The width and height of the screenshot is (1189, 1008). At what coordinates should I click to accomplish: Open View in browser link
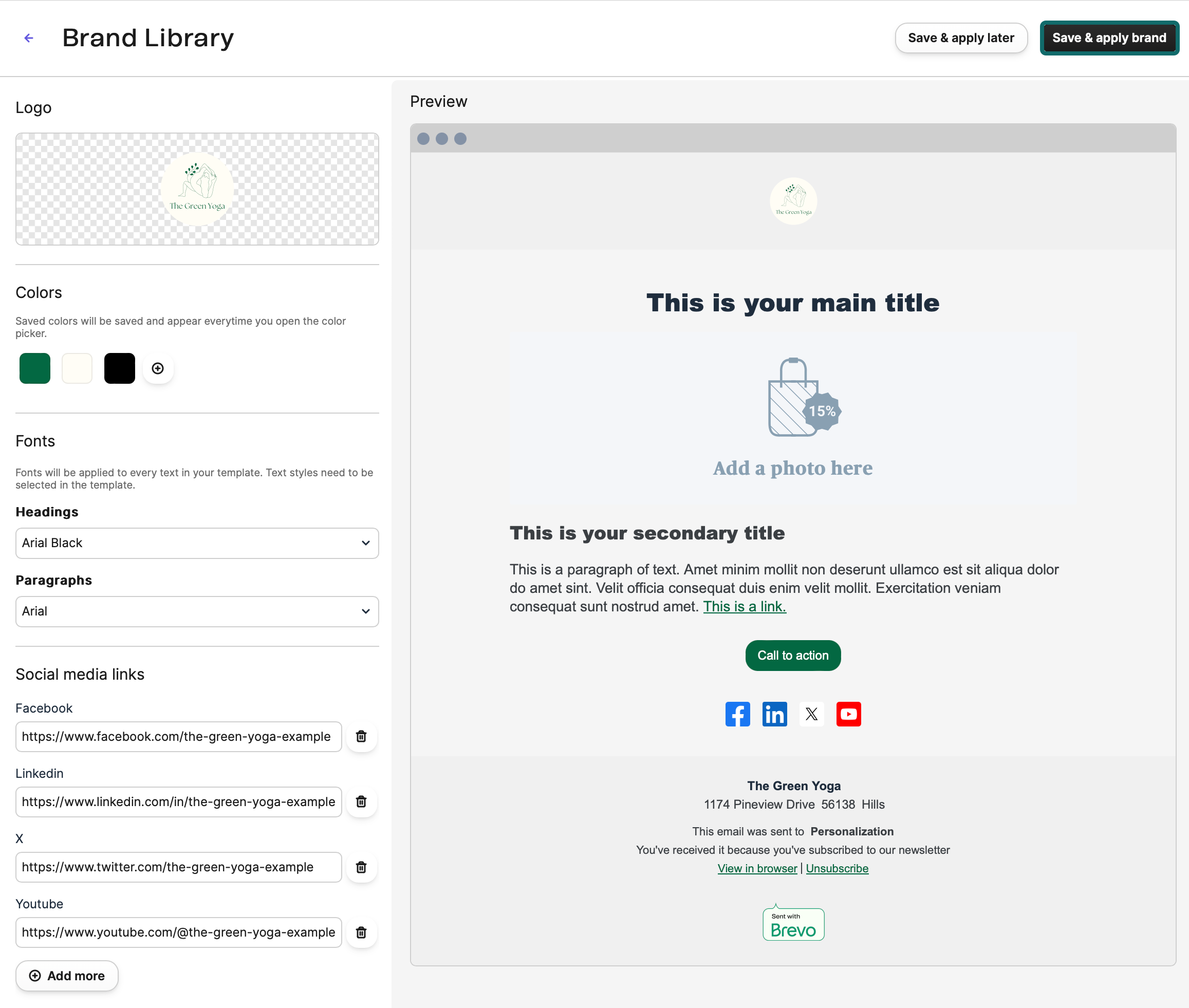(757, 868)
